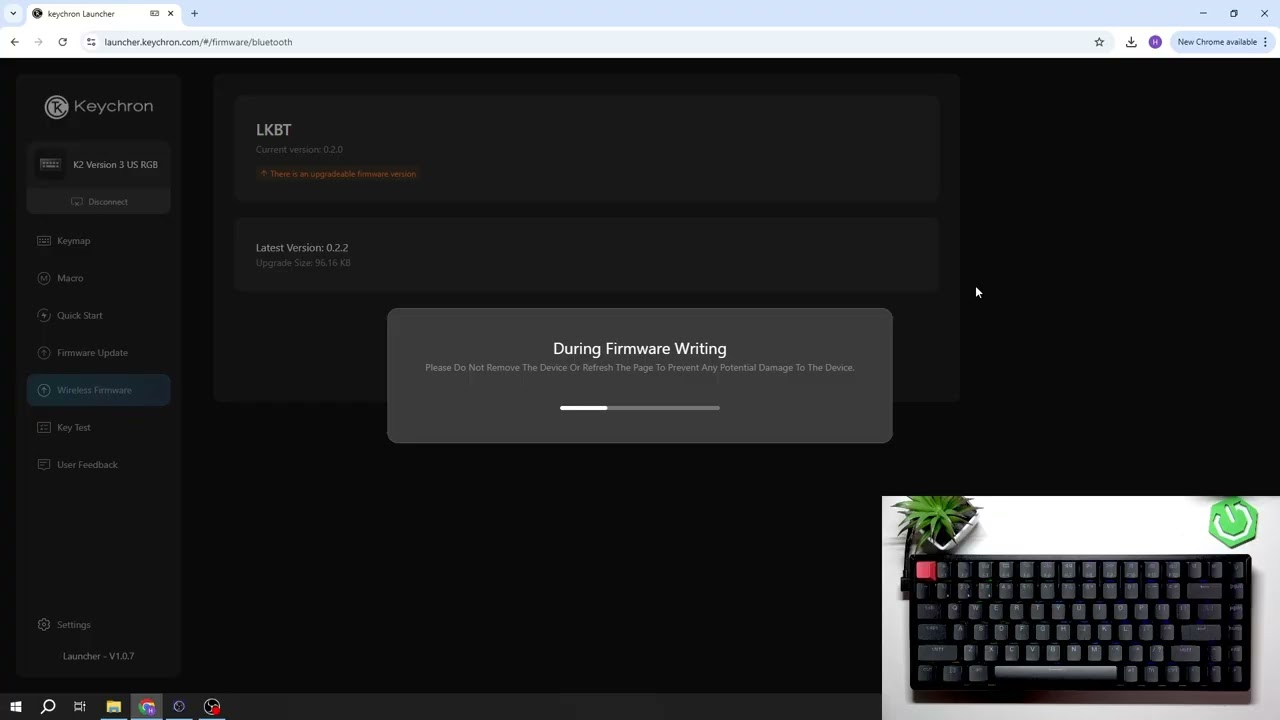Open the Firmware Update section

tap(99, 353)
